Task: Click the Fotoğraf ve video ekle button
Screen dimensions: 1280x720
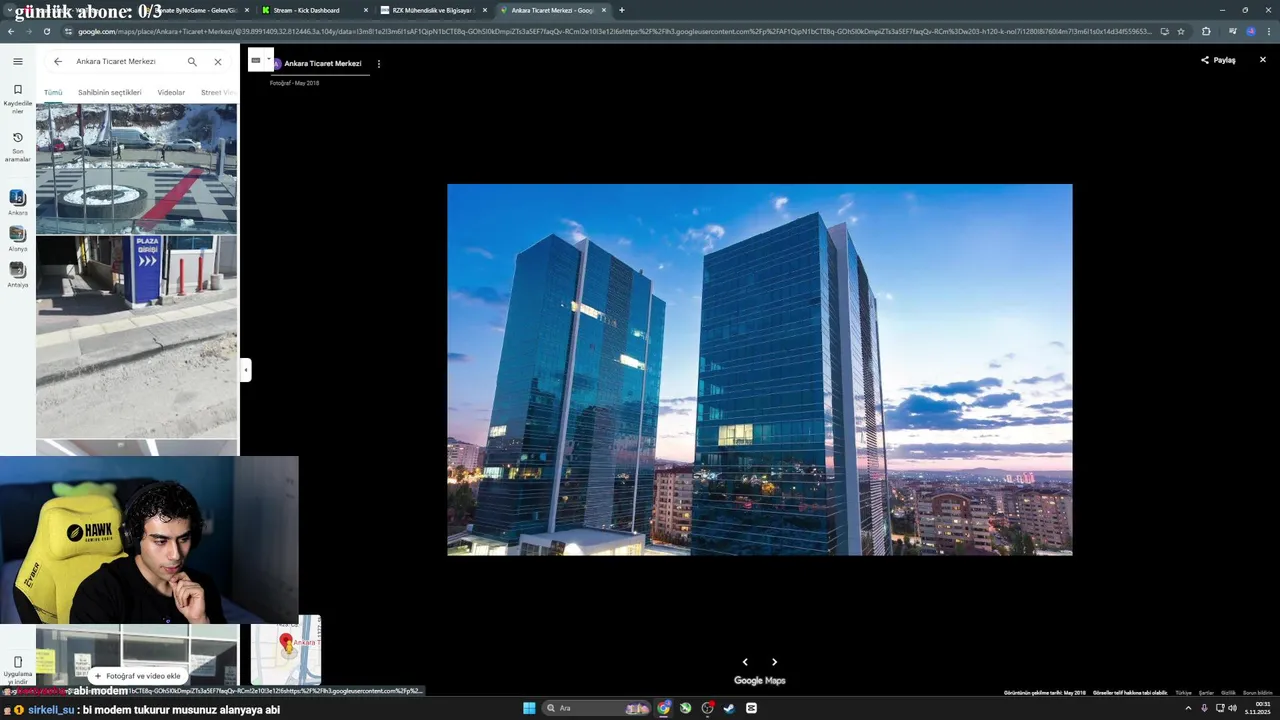Action: [x=137, y=676]
